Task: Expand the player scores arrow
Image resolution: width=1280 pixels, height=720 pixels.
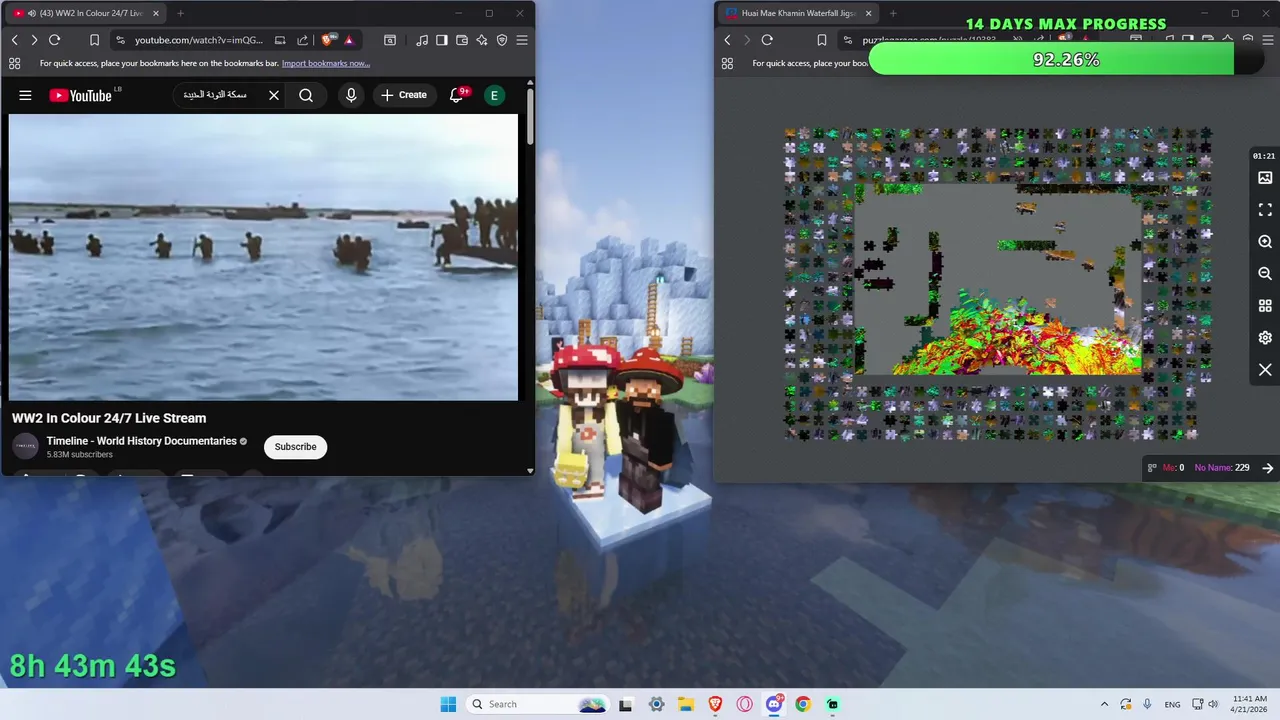Action: pyautogui.click(x=1267, y=468)
